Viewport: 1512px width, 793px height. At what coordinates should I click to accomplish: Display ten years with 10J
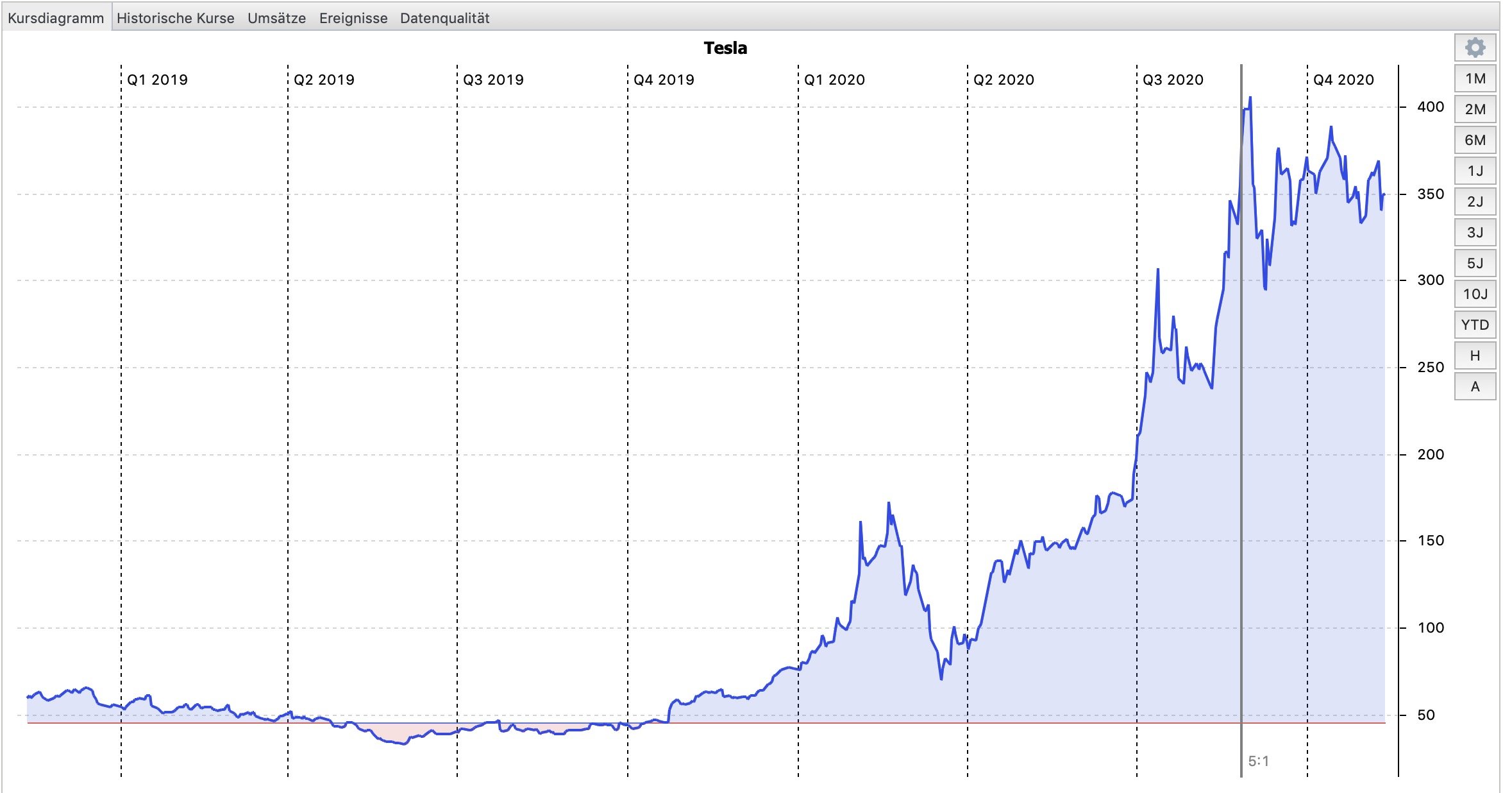[1475, 294]
